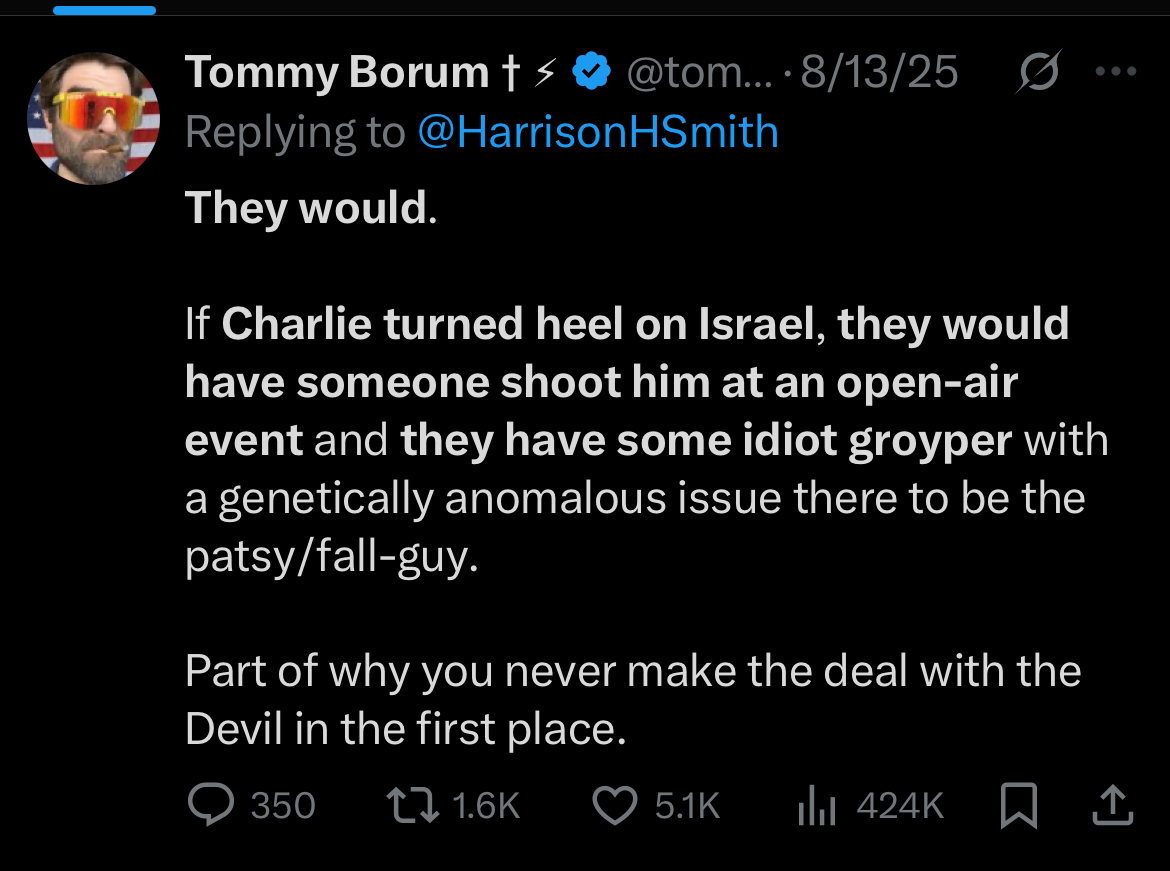The width and height of the screenshot is (1170, 871).
Task: Open Tommy Borum's profile via display name
Action: [x=336, y=73]
